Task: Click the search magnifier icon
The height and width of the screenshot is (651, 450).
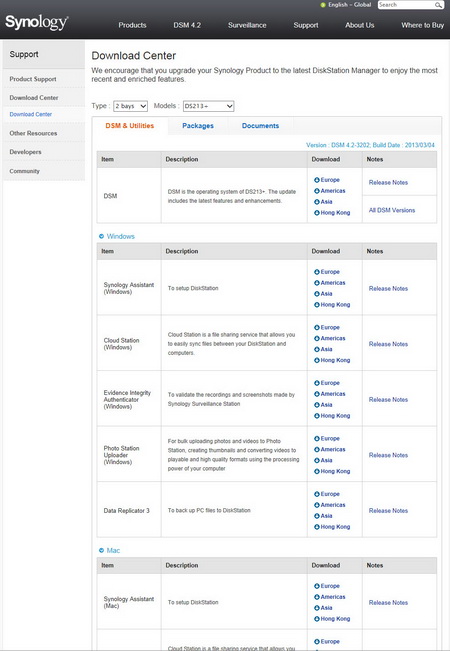Action: coord(438,5)
